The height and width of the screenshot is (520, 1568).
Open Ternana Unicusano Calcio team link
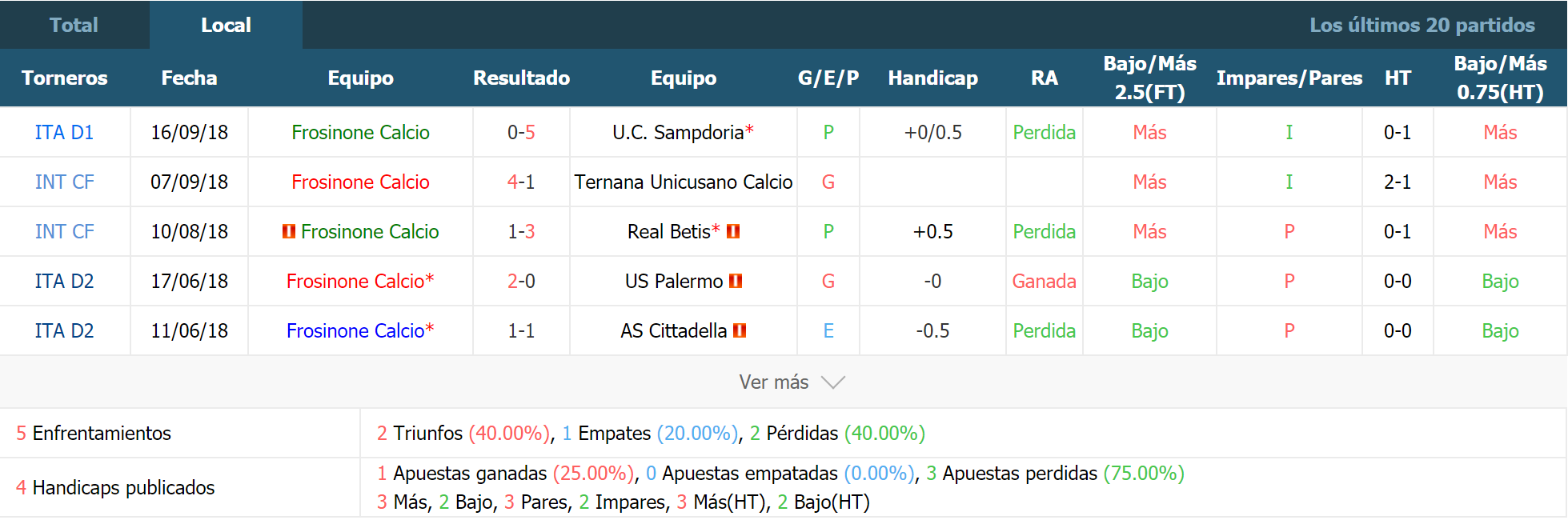pyautogui.click(x=683, y=182)
